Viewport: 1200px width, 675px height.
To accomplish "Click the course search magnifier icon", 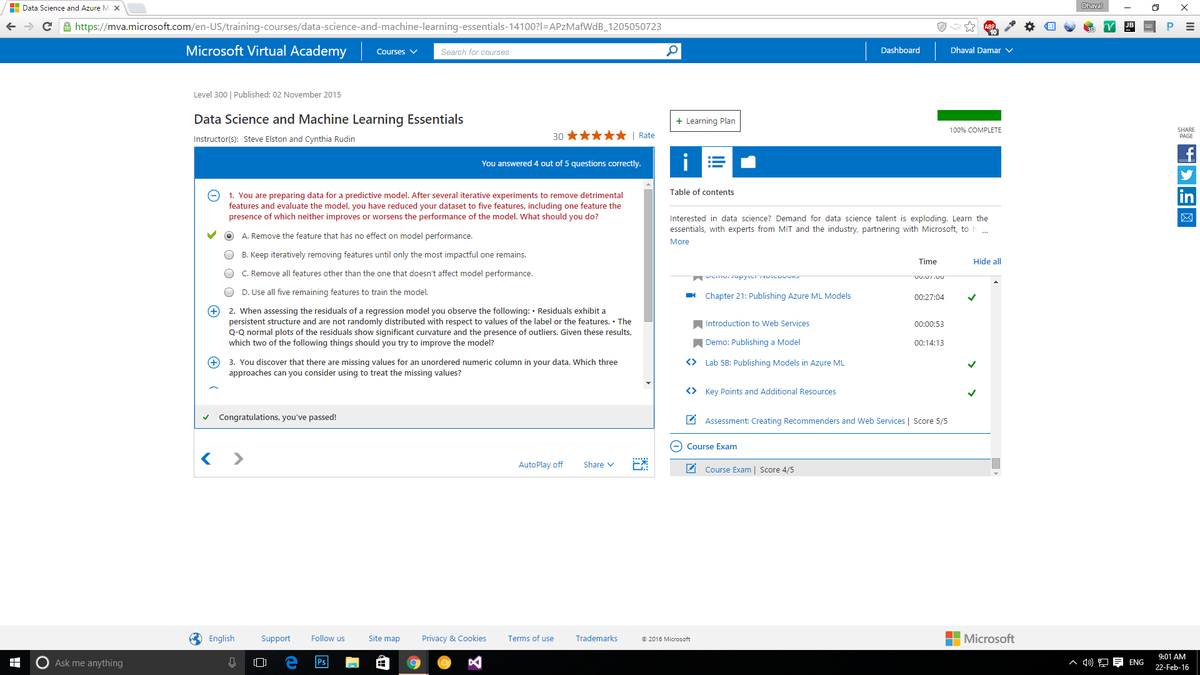I will (673, 51).
